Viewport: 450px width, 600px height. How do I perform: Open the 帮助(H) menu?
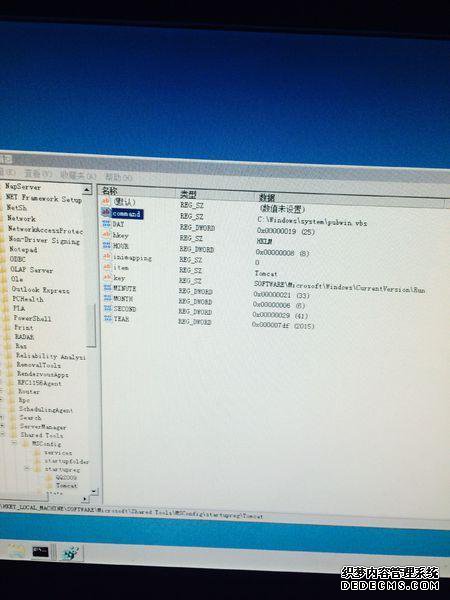pyautogui.click(x=119, y=177)
